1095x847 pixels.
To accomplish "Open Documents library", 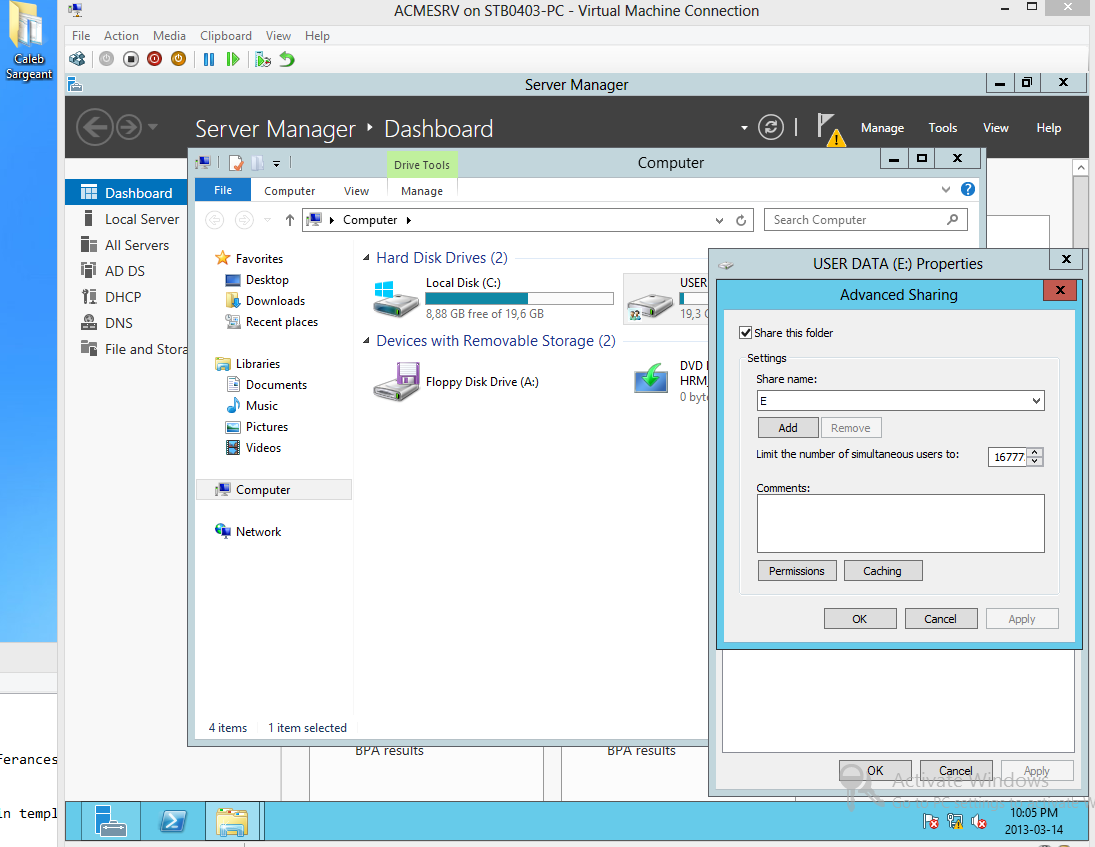I will (x=276, y=384).
